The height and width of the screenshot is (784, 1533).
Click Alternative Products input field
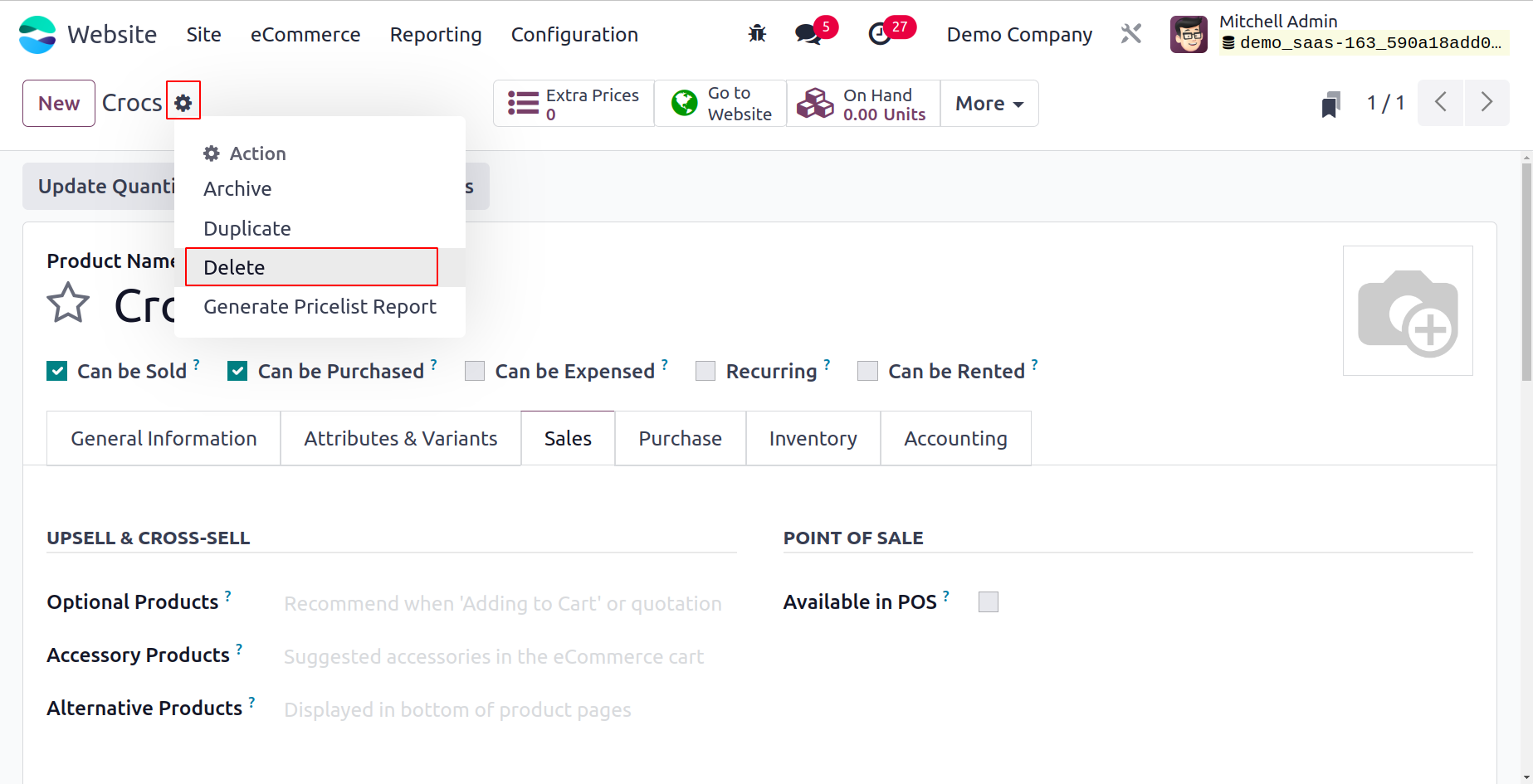coord(509,709)
